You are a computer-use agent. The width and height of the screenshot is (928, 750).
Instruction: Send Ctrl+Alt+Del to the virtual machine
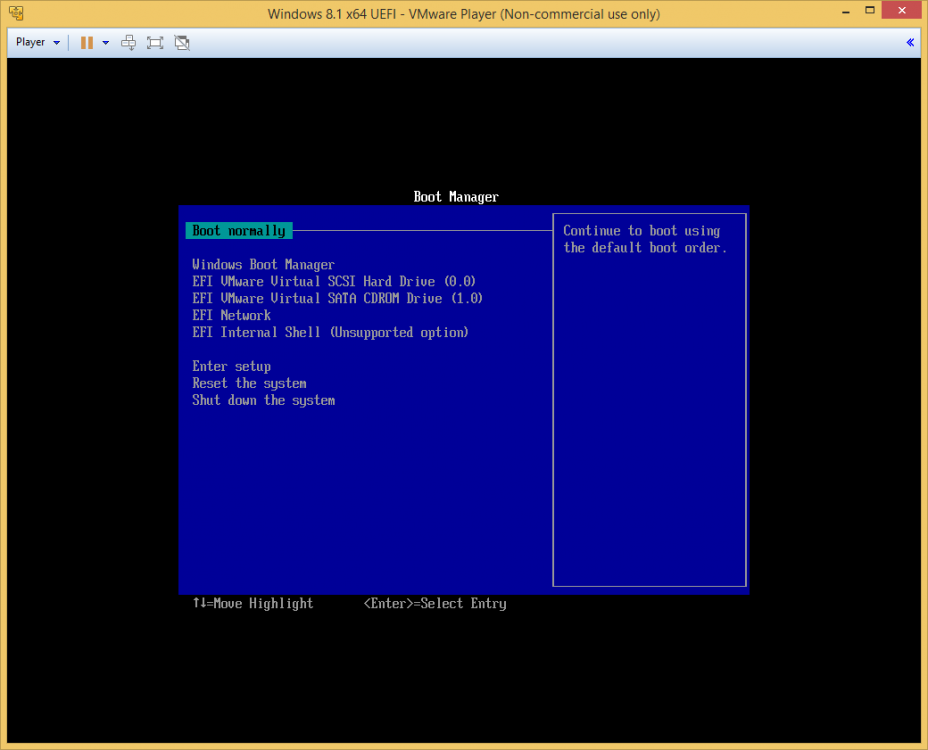[128, 43]
